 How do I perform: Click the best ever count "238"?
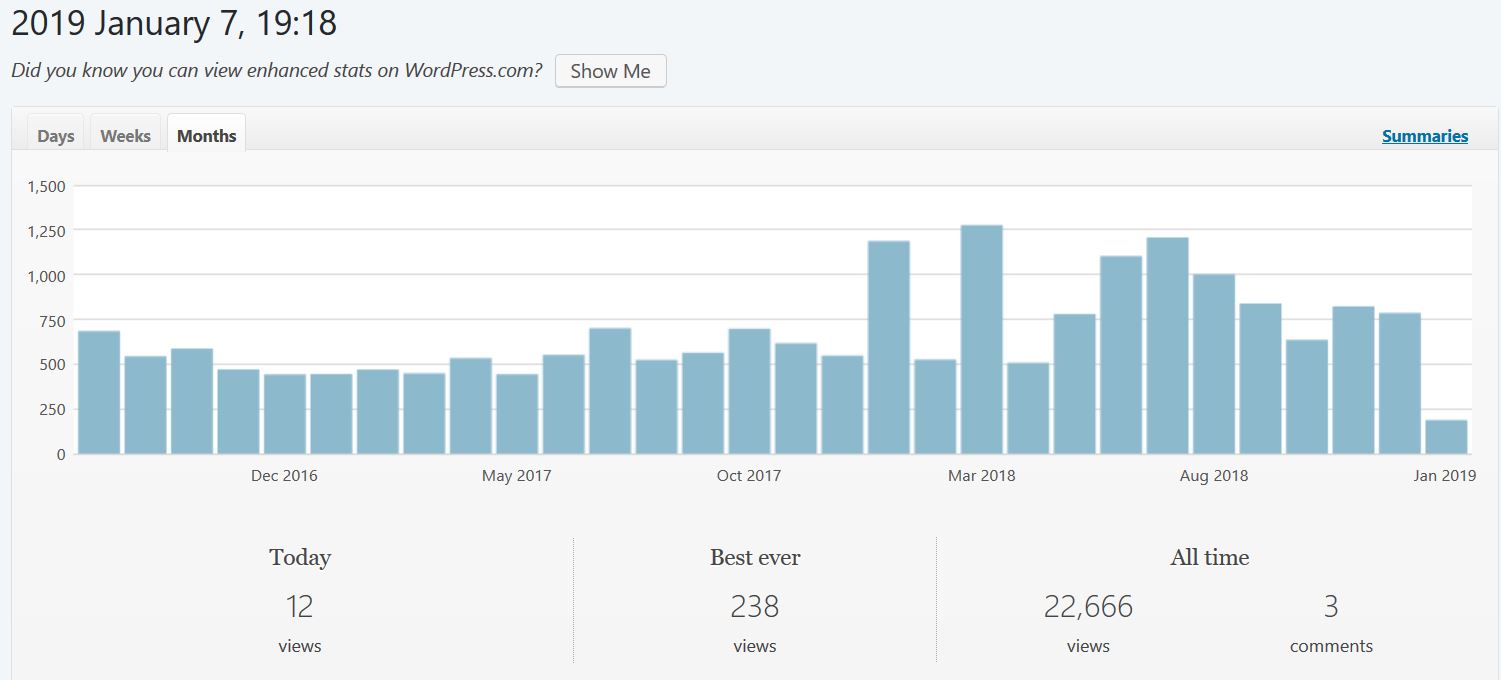point(755,606)
